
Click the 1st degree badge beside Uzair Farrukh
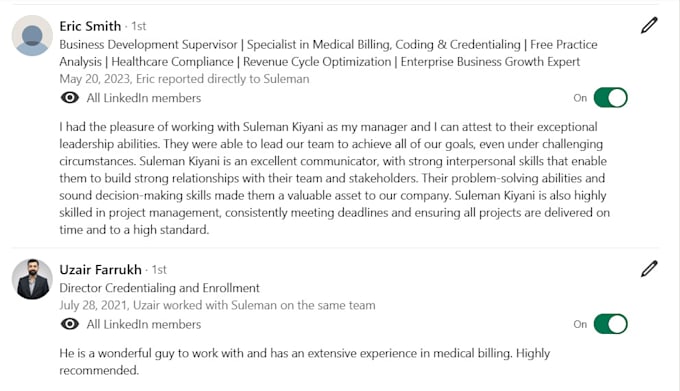[159, 270]
